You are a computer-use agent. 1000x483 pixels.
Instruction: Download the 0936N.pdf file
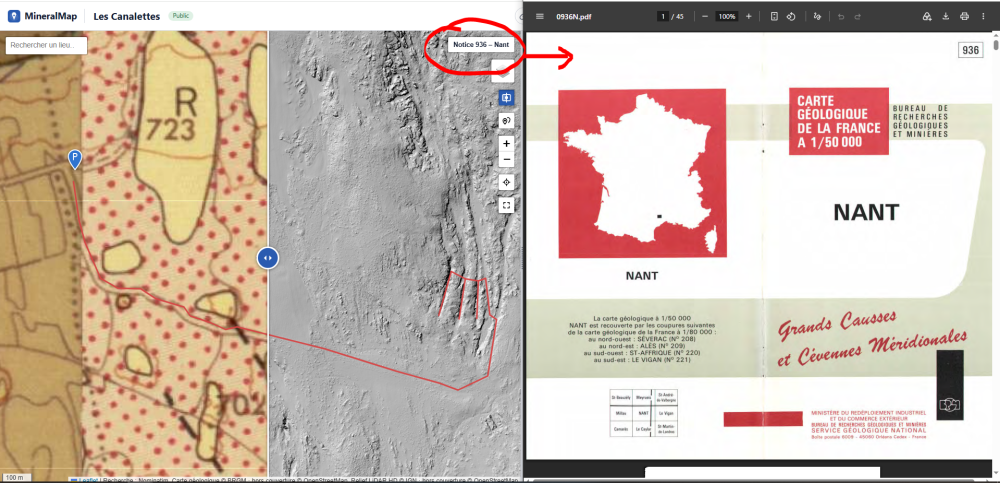pyautogui.click(x=946, y=17)
